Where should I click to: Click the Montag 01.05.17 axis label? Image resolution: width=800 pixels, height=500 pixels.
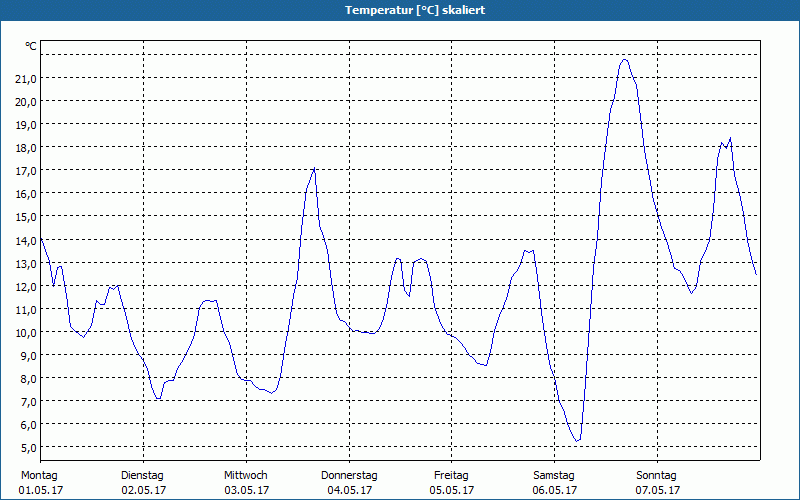(40, 483)
